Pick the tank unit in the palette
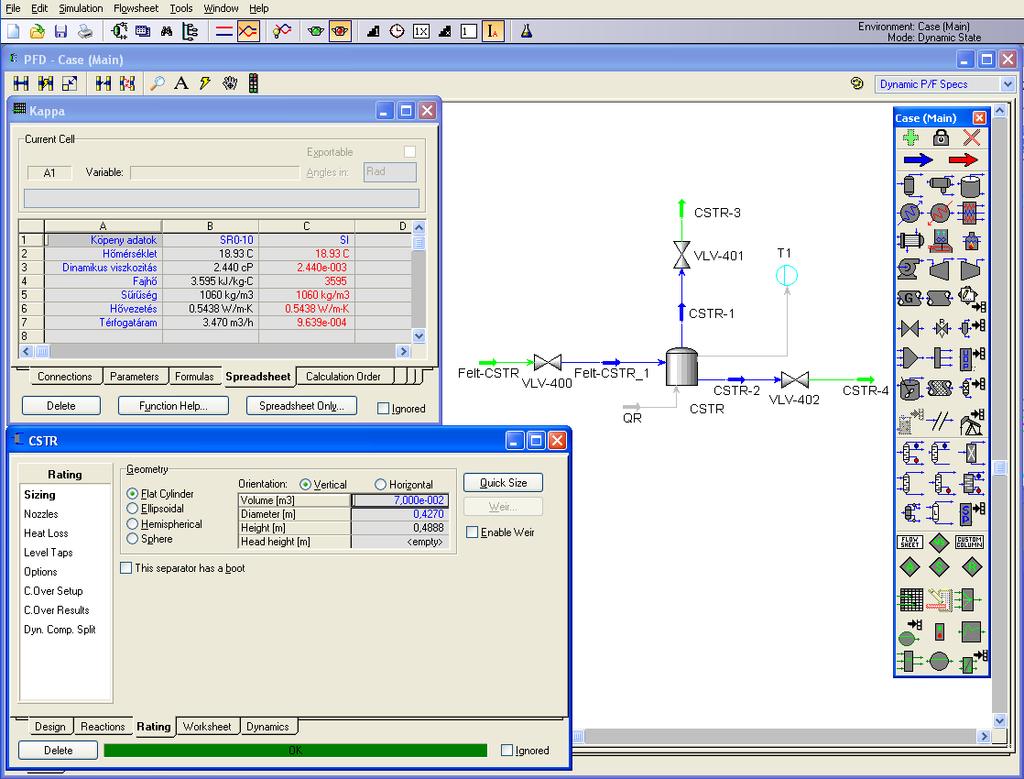Image resolution: width=1024 pixels, height=779 pixels. (971, 185)
